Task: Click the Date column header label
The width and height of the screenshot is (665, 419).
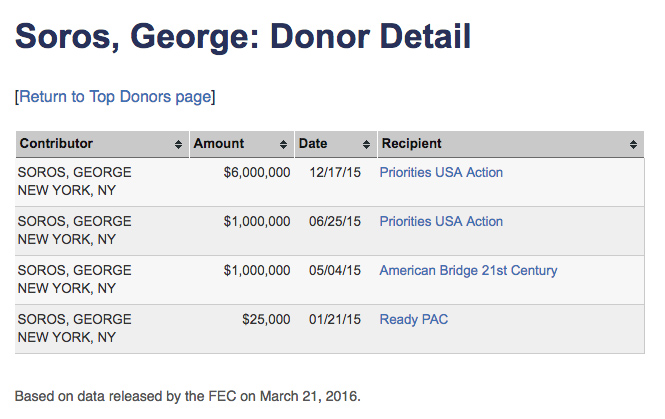Action: (313, 144)
